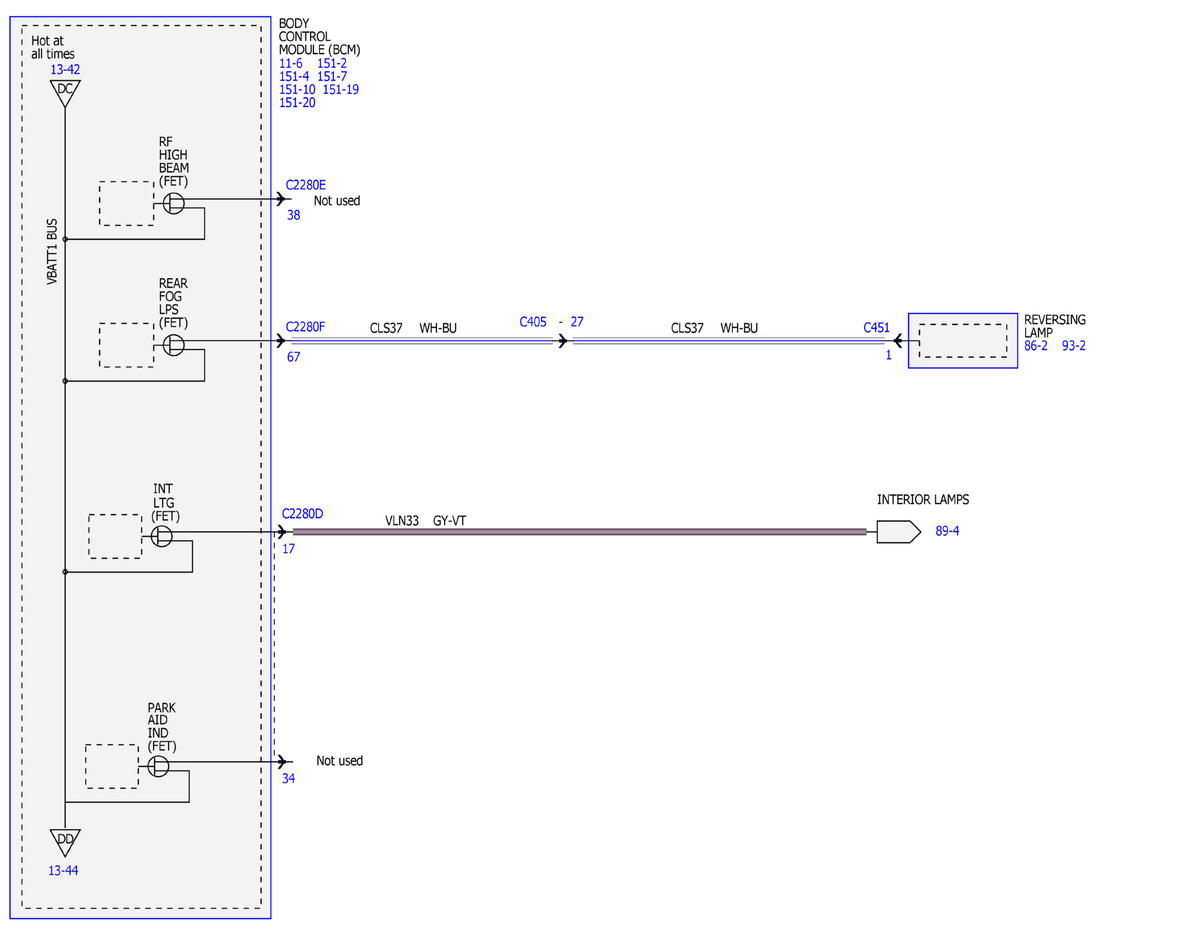
Task: Click the DC power source triangle symbol
Action: coord(65,91)
